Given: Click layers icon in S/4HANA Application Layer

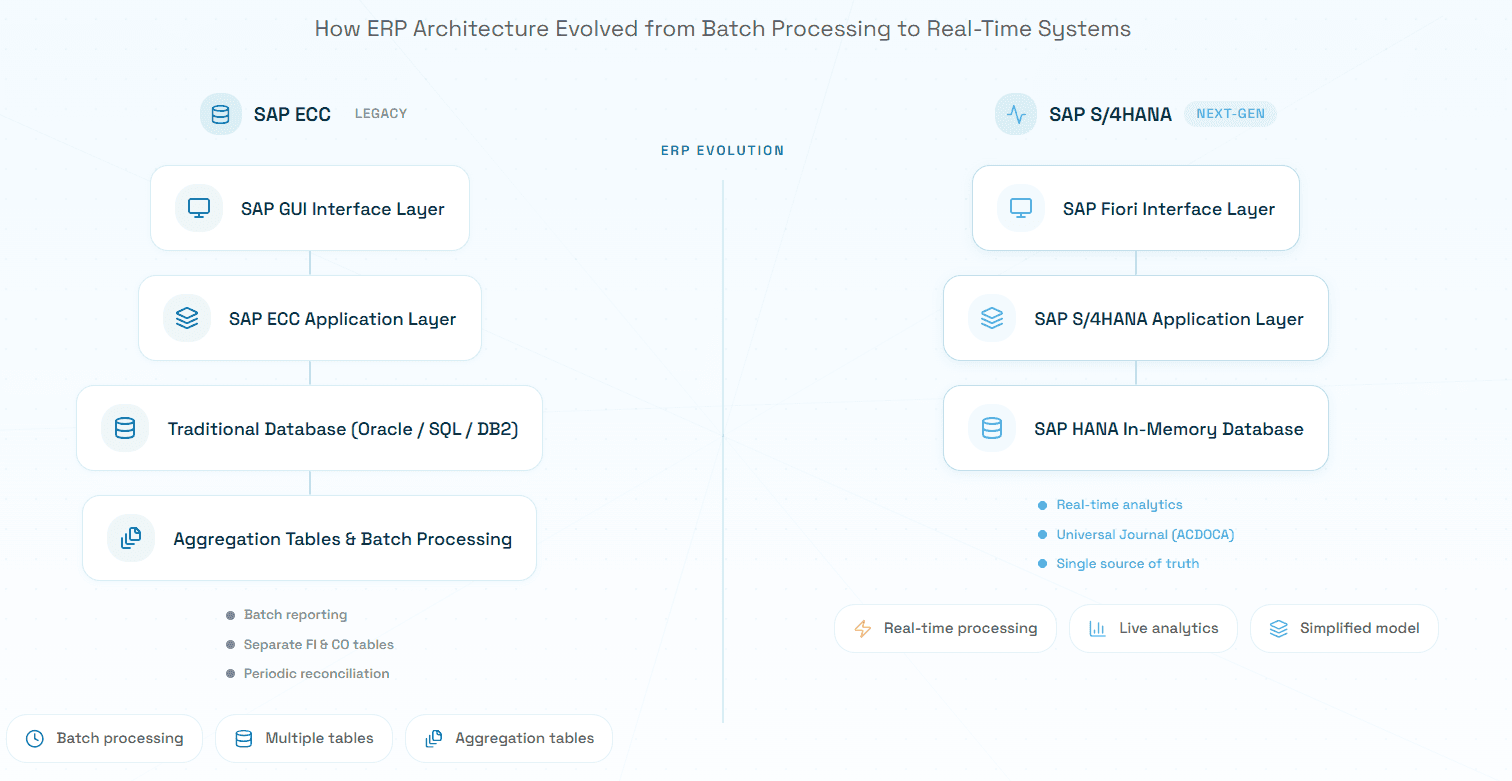Looking at the screenshot, I should 992,318.
